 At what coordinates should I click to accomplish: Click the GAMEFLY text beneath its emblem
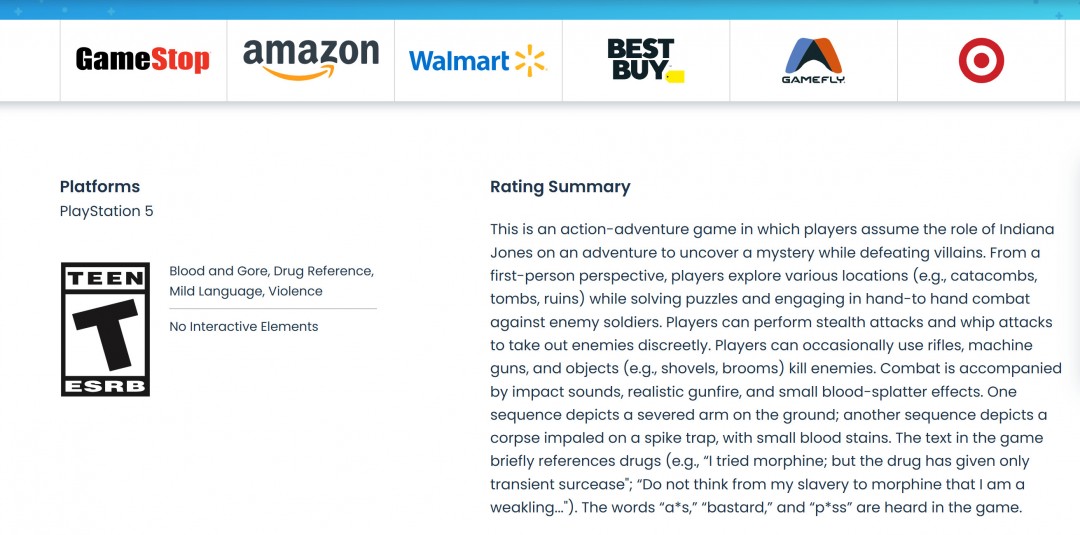point(813,80)
